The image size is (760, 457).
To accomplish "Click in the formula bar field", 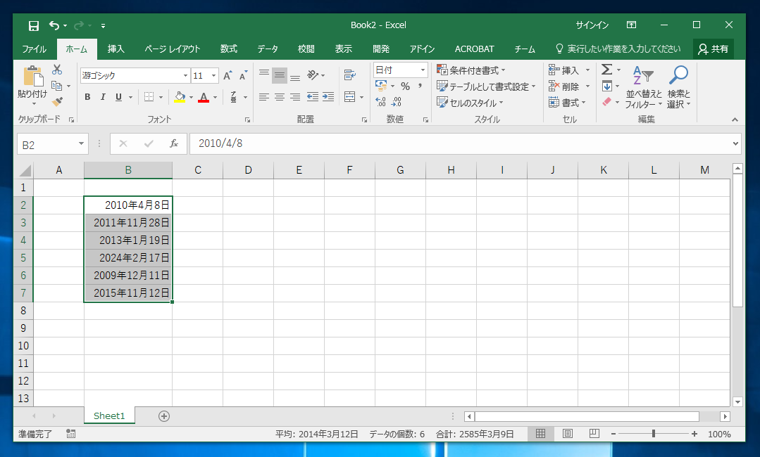I will 460,143.
